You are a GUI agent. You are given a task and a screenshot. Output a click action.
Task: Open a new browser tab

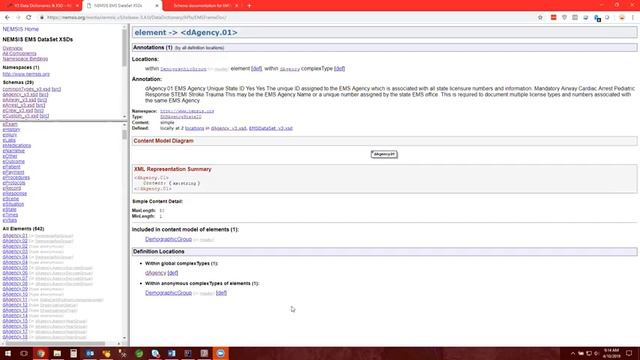click(x=249, y=6)
